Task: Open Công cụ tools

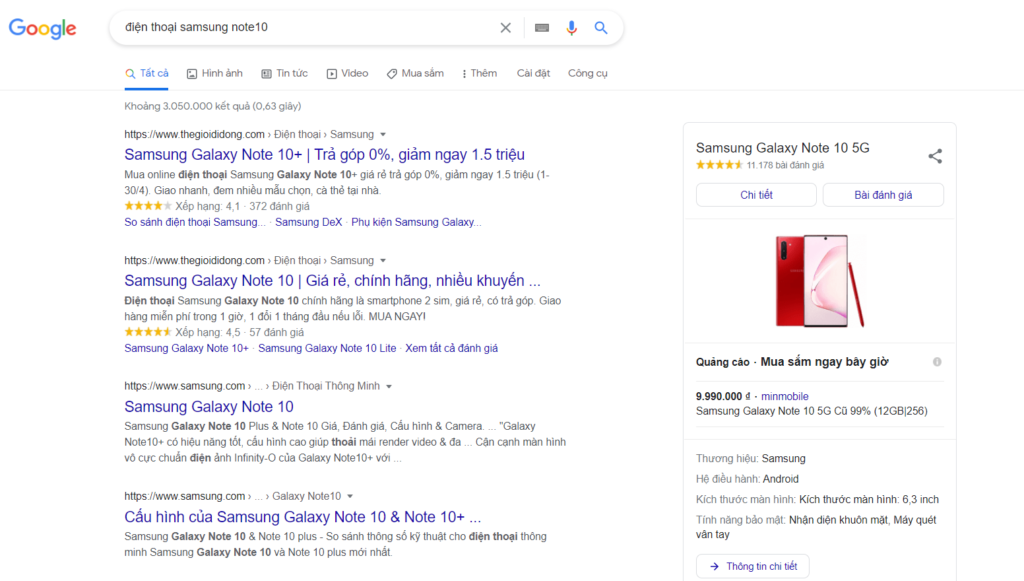Action: 587,73
